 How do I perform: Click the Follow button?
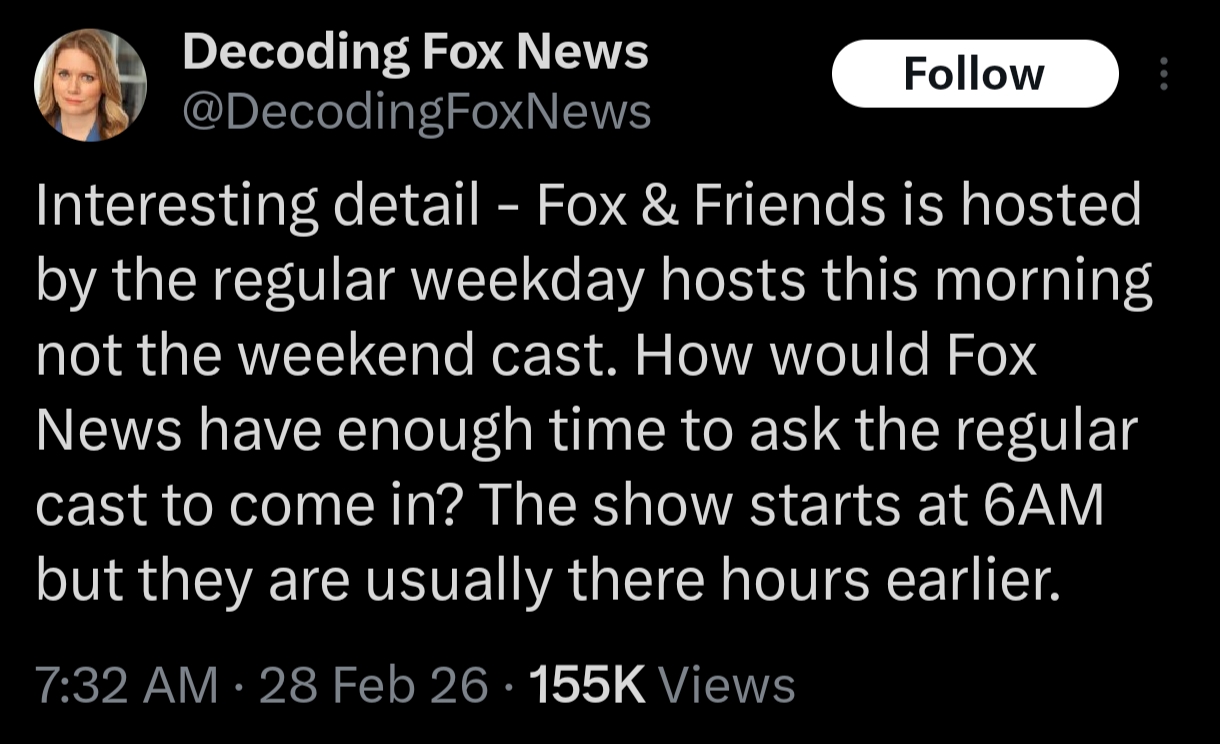(x=974, y=74)
